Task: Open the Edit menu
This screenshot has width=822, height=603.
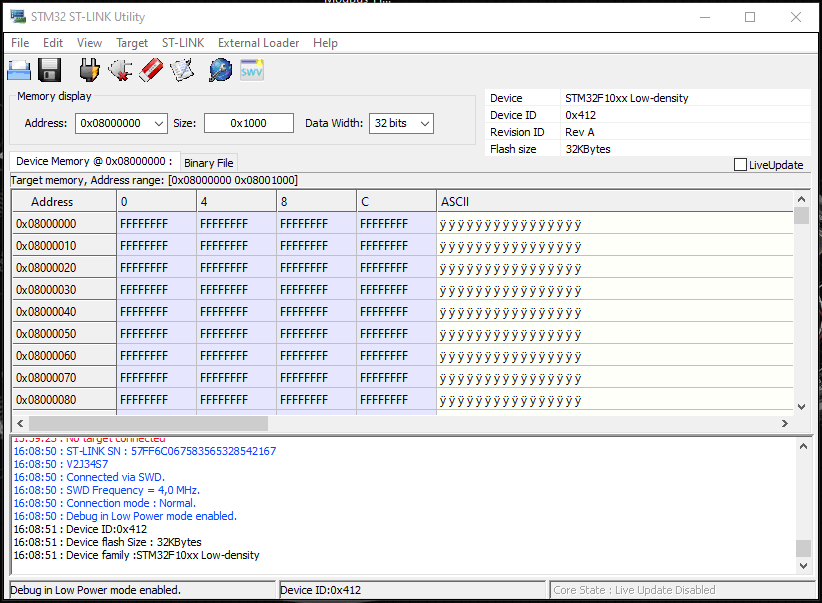Action: [x=53, y=43]
